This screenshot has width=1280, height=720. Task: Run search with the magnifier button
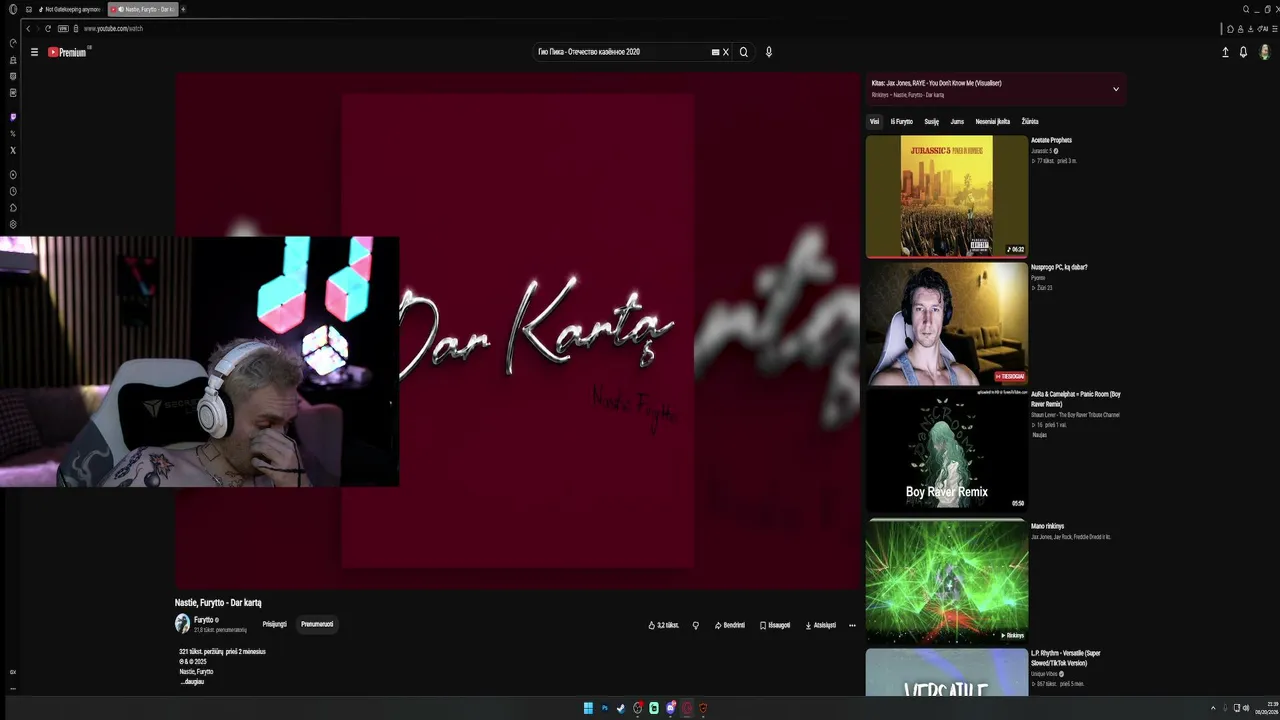[x=743, y=52]
